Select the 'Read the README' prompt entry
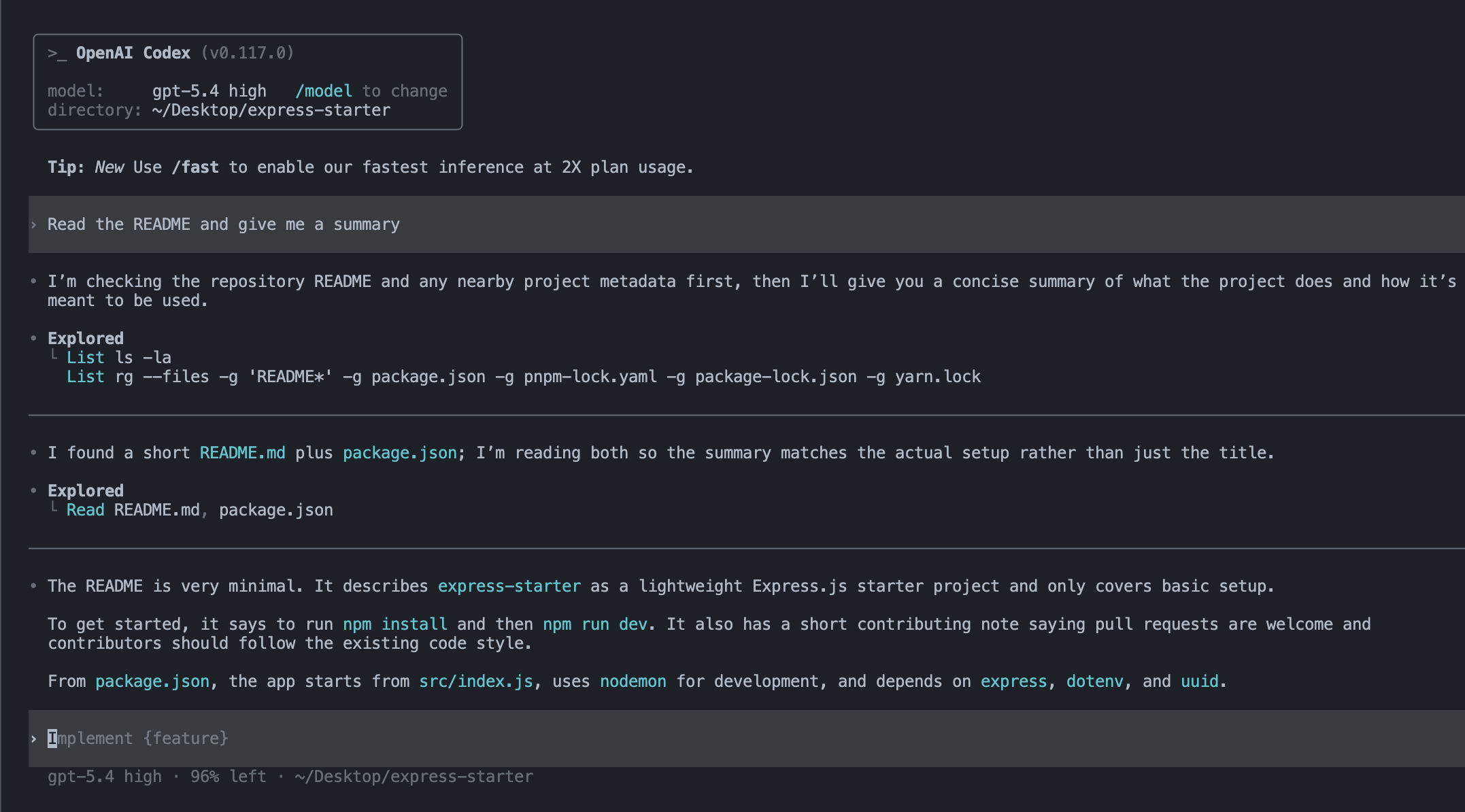This screenshot has height=812, width=1465. click(x=223, y=224)
